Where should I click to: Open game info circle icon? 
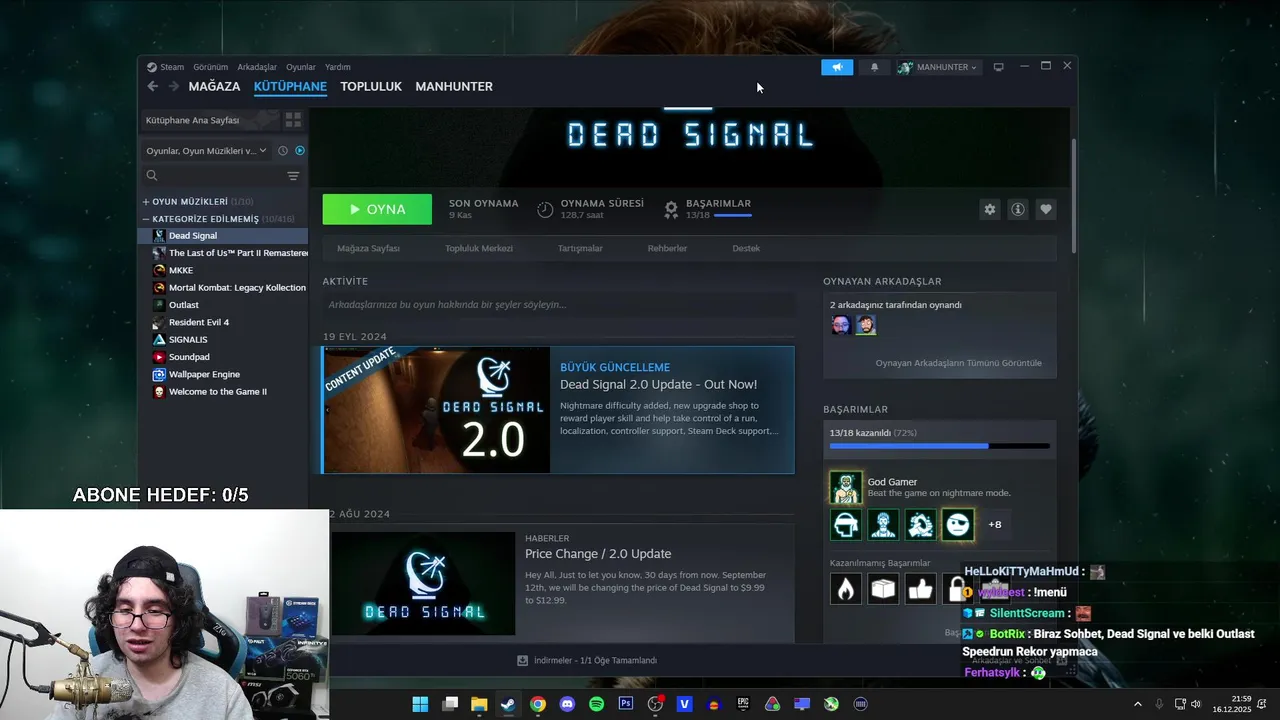click(x=1018, y=209)
